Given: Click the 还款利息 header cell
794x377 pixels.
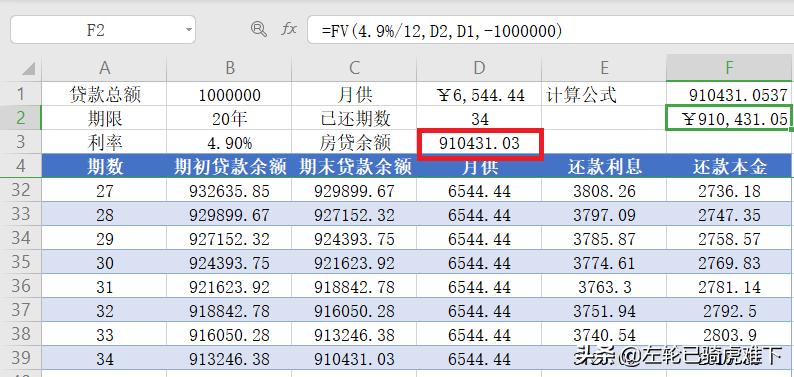Looking at the screenshot, I should 604,166.
